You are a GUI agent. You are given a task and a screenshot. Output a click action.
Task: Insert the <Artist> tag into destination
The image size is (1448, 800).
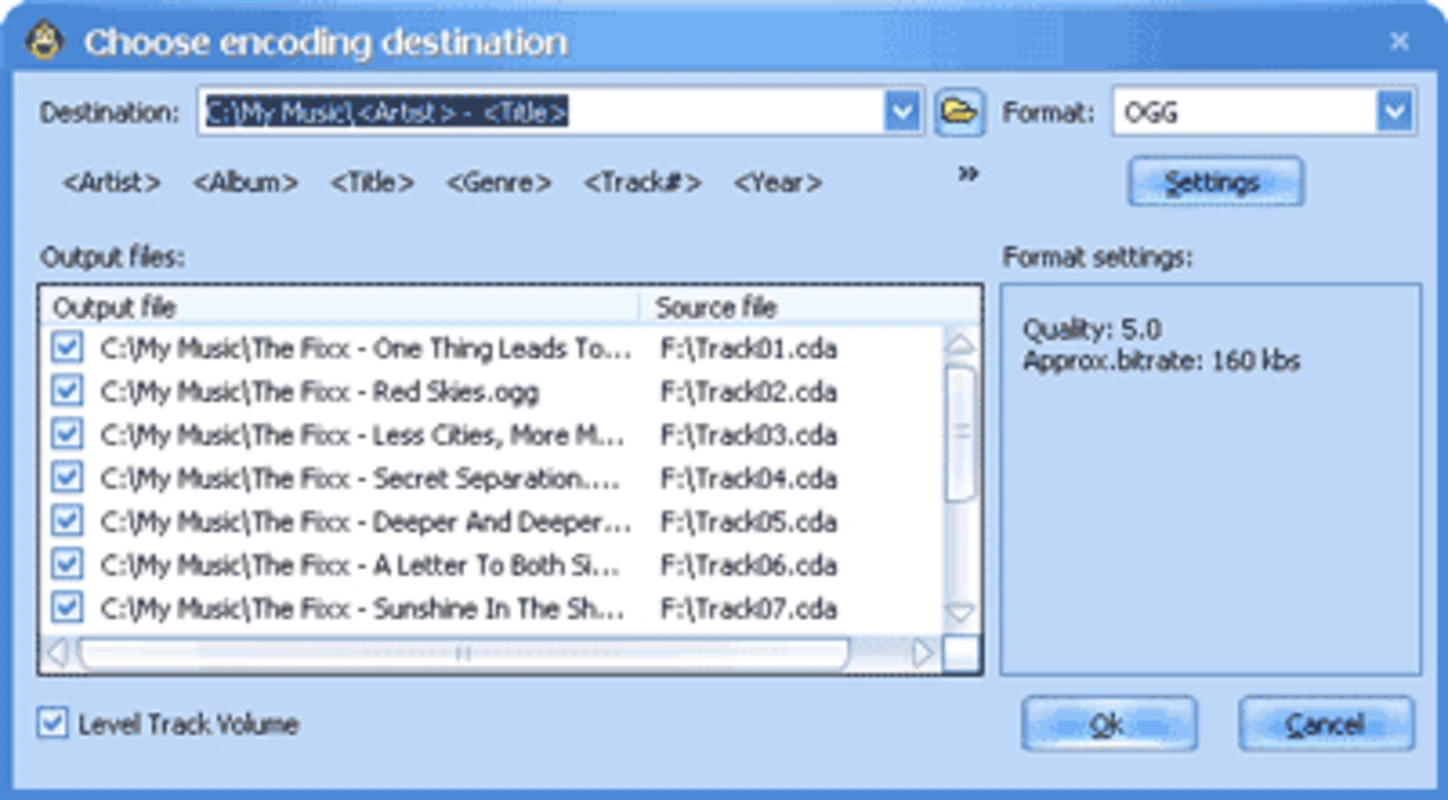111,183
